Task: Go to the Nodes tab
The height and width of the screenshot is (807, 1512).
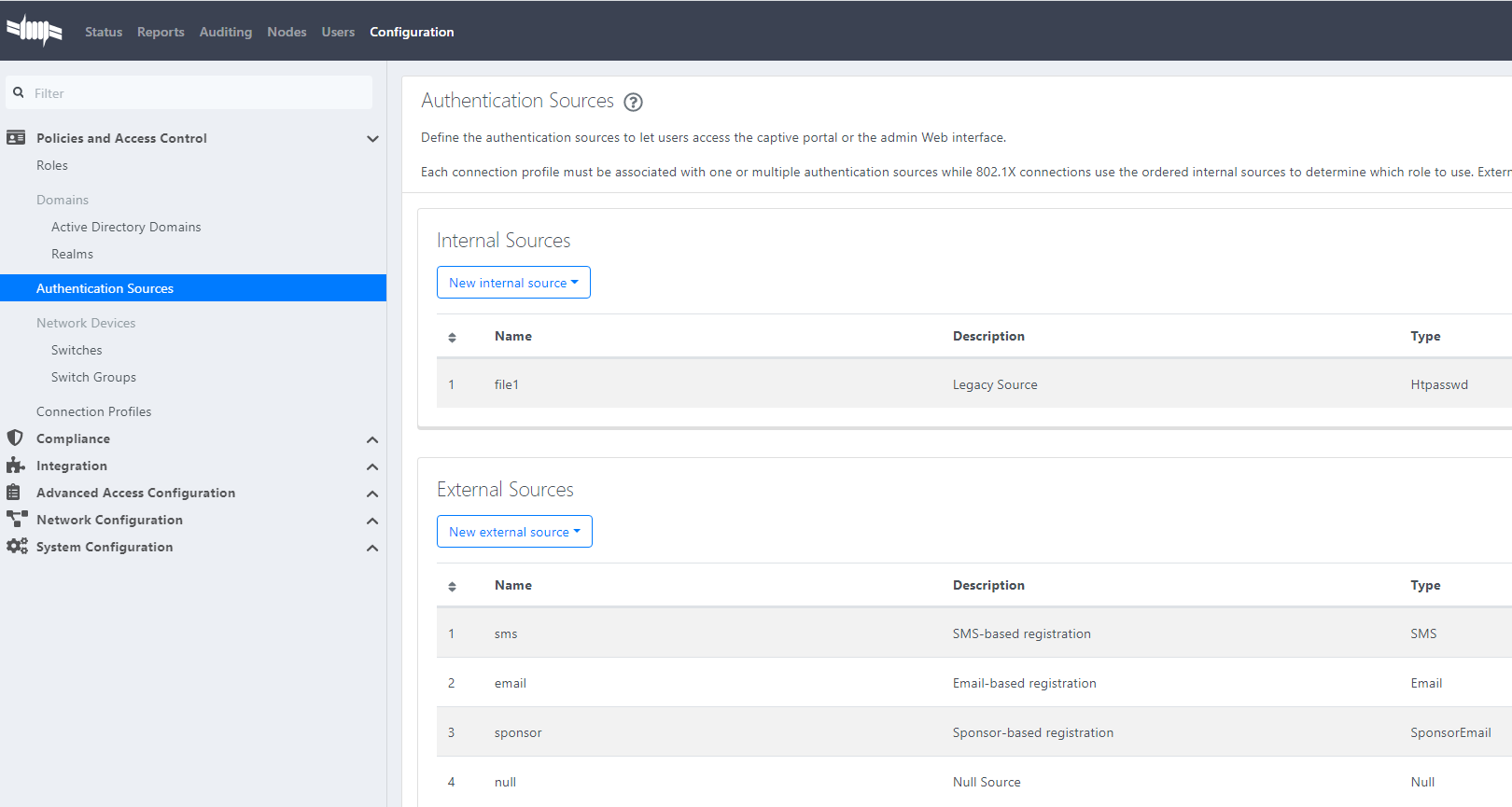Action: click(x=287, y=32)
